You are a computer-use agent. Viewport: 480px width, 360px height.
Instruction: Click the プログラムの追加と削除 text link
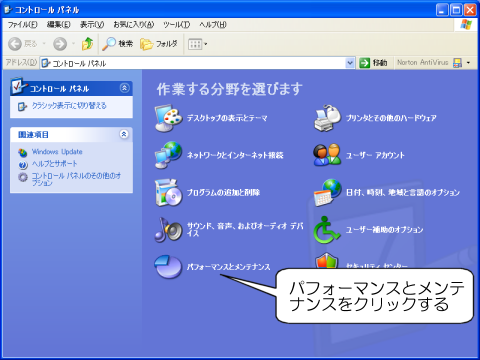tap(223, 192)
